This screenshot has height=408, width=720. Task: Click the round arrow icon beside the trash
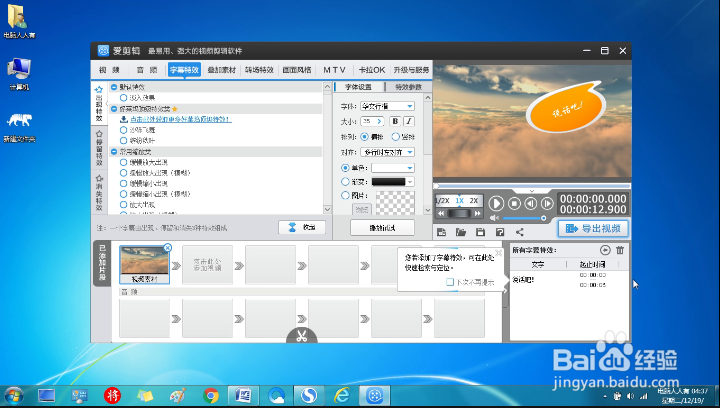(x=605, y=250)
